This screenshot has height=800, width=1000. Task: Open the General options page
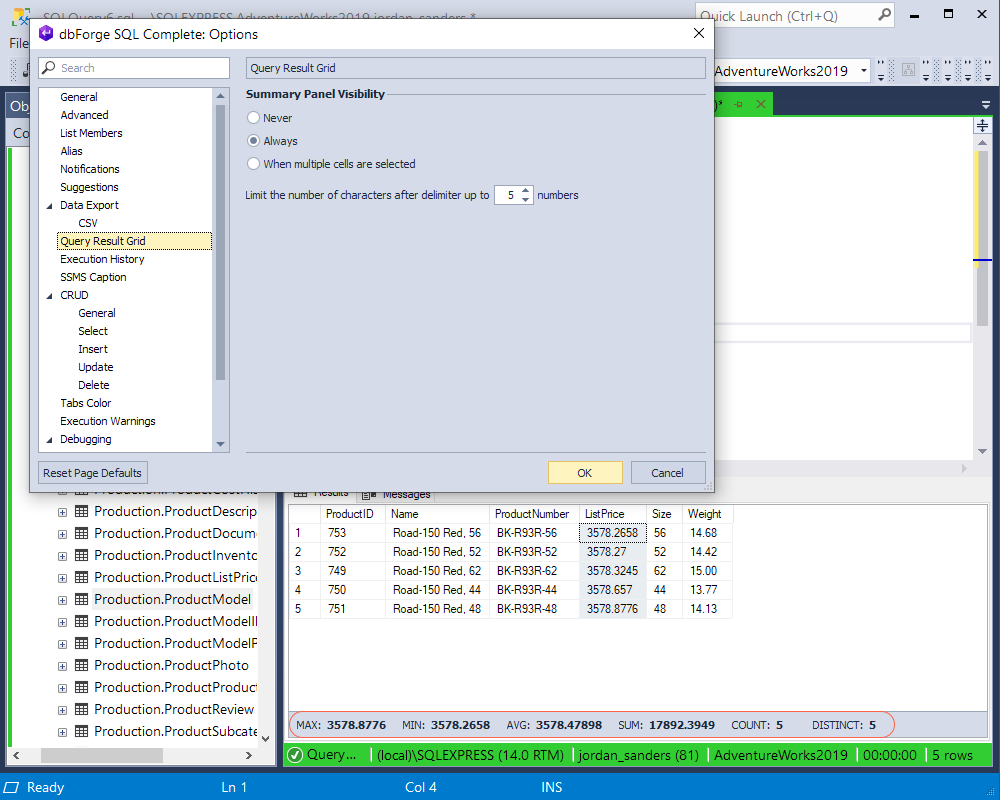tap(79, 97)
